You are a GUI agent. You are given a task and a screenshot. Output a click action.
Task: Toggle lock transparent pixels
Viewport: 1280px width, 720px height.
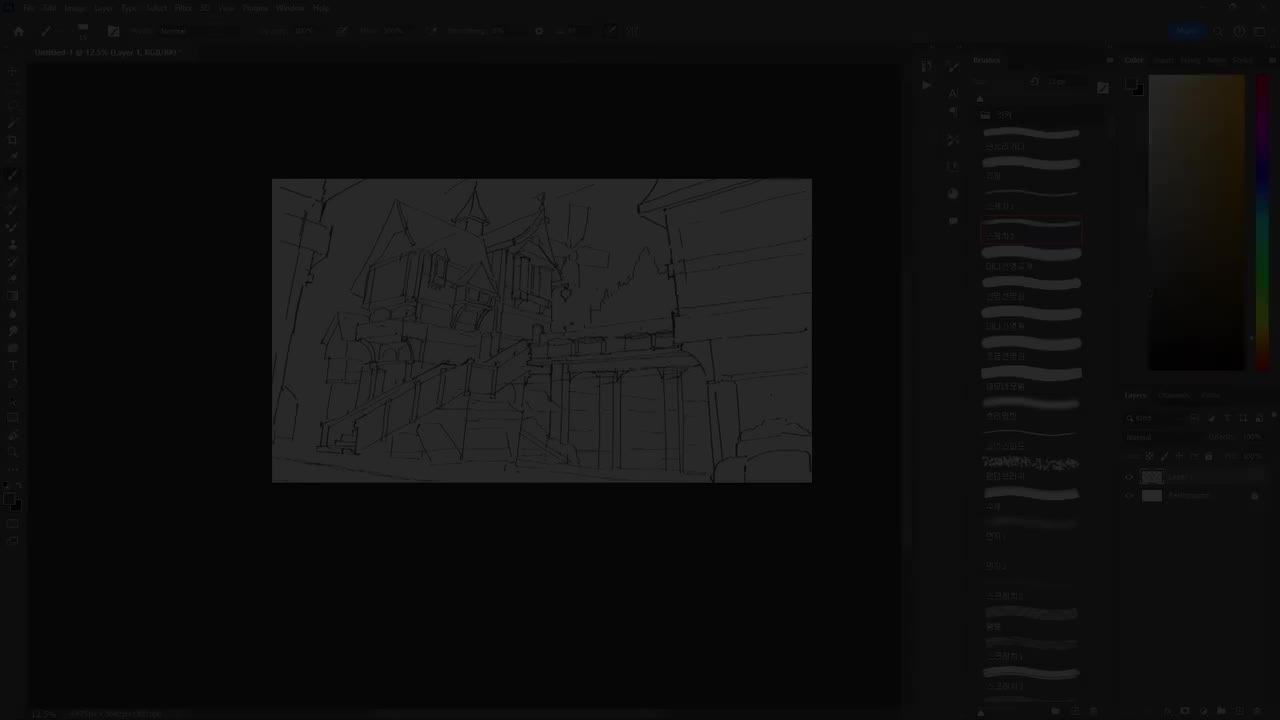(x=1149, y=456)
